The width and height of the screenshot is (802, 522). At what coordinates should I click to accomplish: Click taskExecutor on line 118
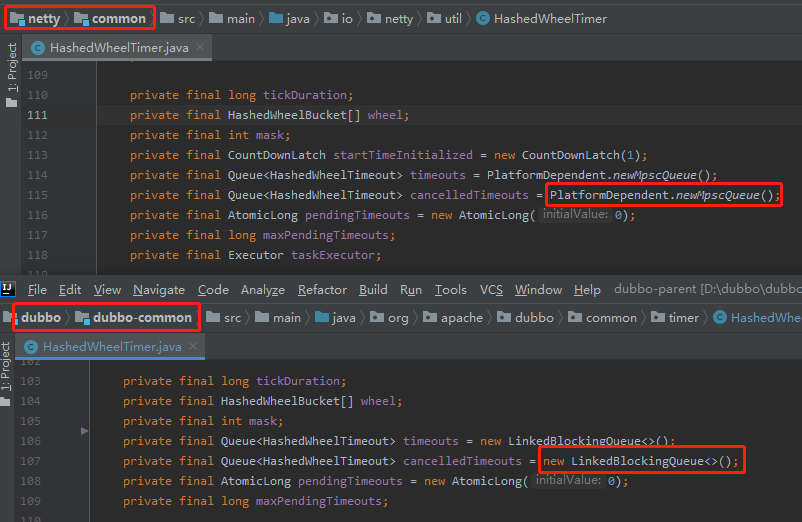333,255
